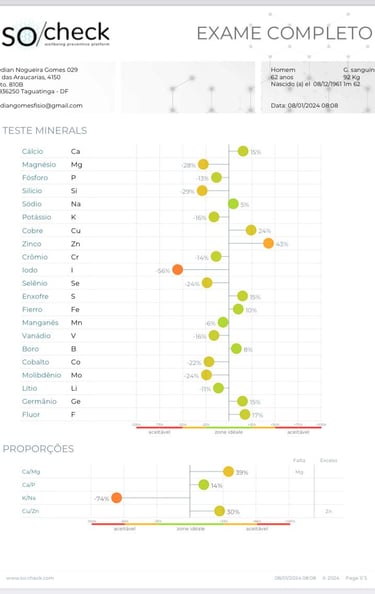Viewport: 375px width, 594px height.
Task: Click the orange Zinco 43% marker
Action: point(269,244)
